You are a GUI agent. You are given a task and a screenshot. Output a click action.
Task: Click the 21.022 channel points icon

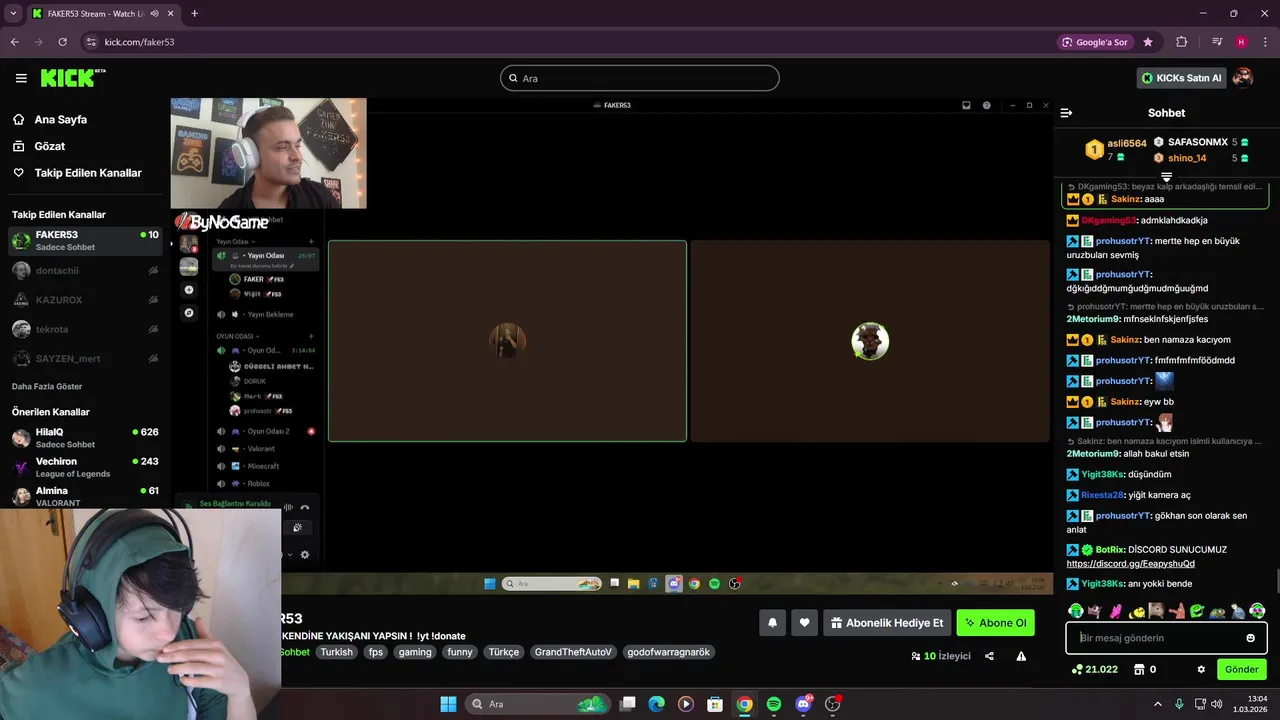click(1095, 670)
